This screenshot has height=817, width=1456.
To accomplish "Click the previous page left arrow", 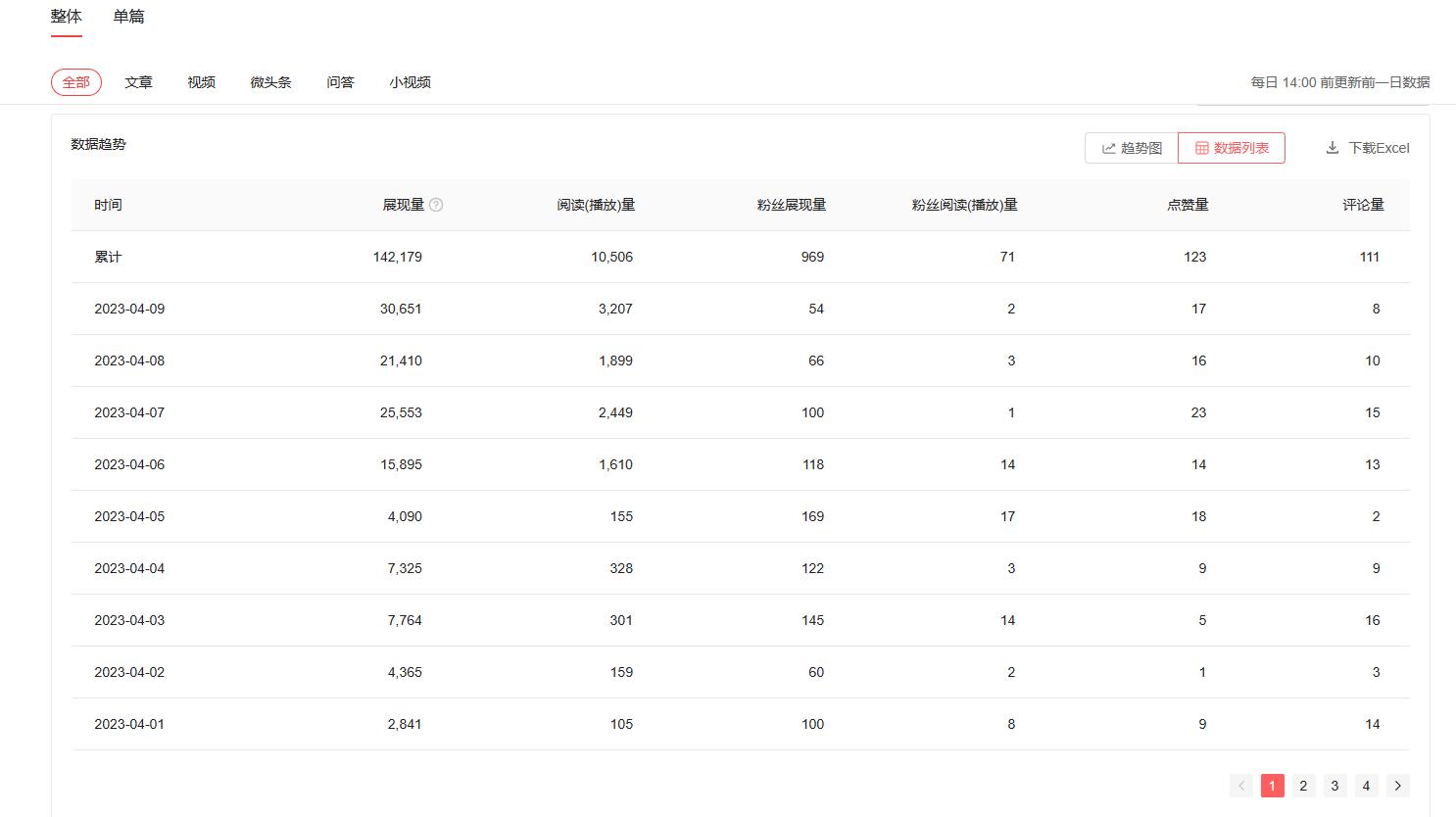I will pyautogui.click(x=1240, y=785).
